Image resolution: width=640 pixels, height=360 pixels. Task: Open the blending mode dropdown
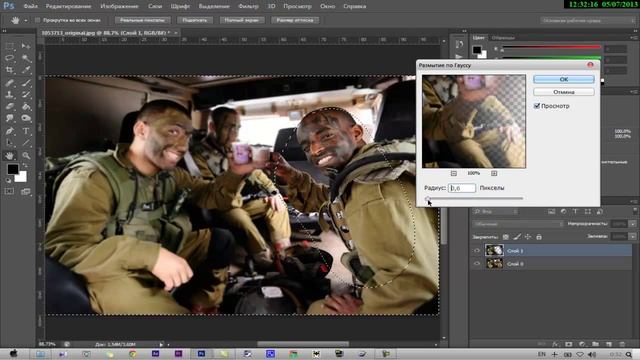[x=518, y=224]
